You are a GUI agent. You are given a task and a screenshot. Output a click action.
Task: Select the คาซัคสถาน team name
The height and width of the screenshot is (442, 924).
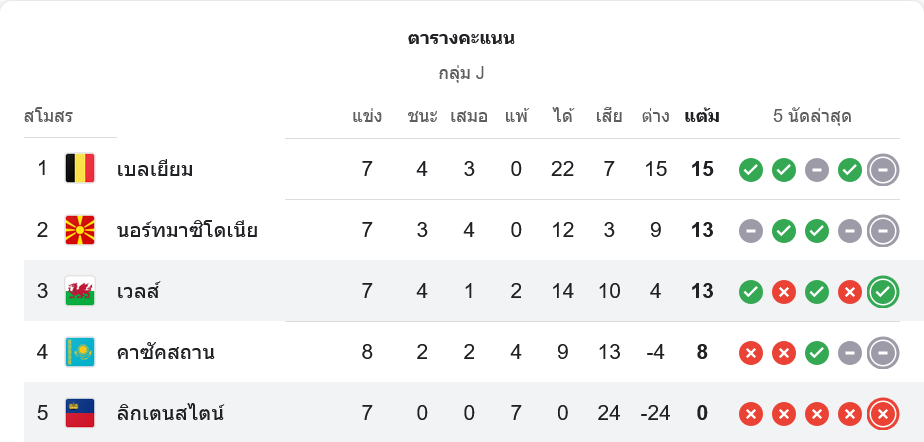(165, 353)
